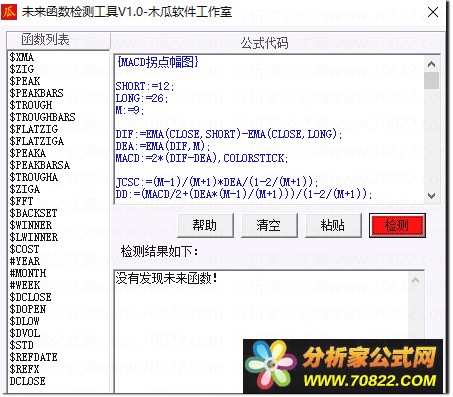453x397 pixels.
Task: Select $TROUGH in the function list
Action: tap(31, 105)
